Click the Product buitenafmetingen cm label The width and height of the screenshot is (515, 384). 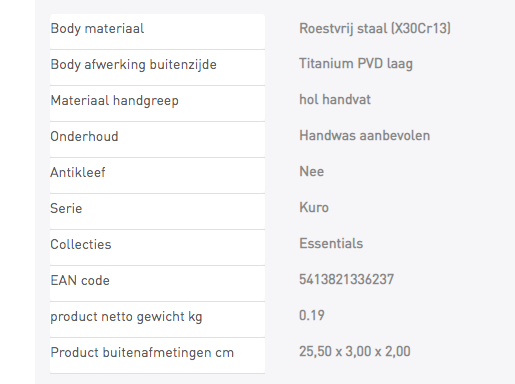click(142, 352)
